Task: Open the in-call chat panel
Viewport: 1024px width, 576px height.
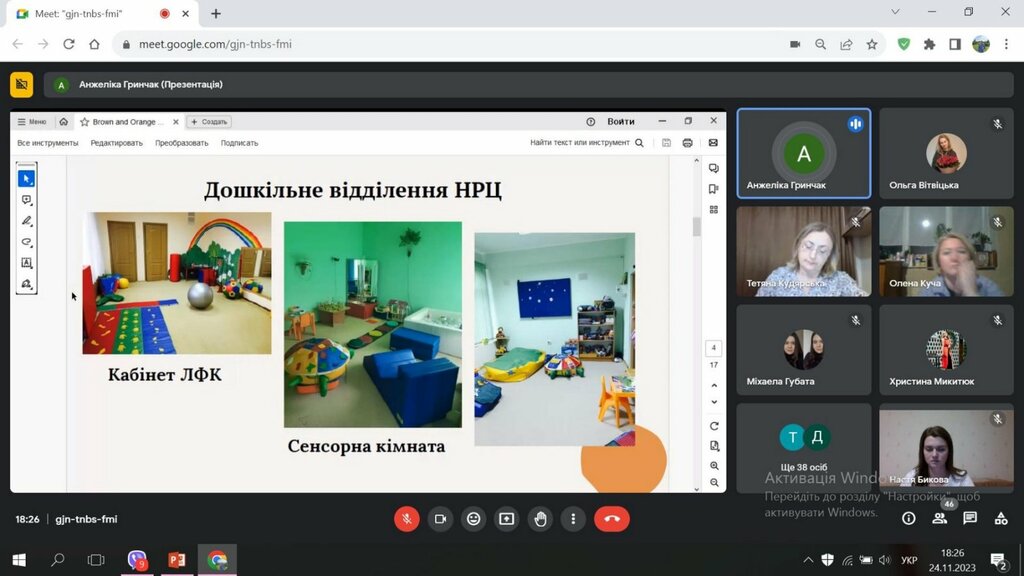Action: click(970, 518)
